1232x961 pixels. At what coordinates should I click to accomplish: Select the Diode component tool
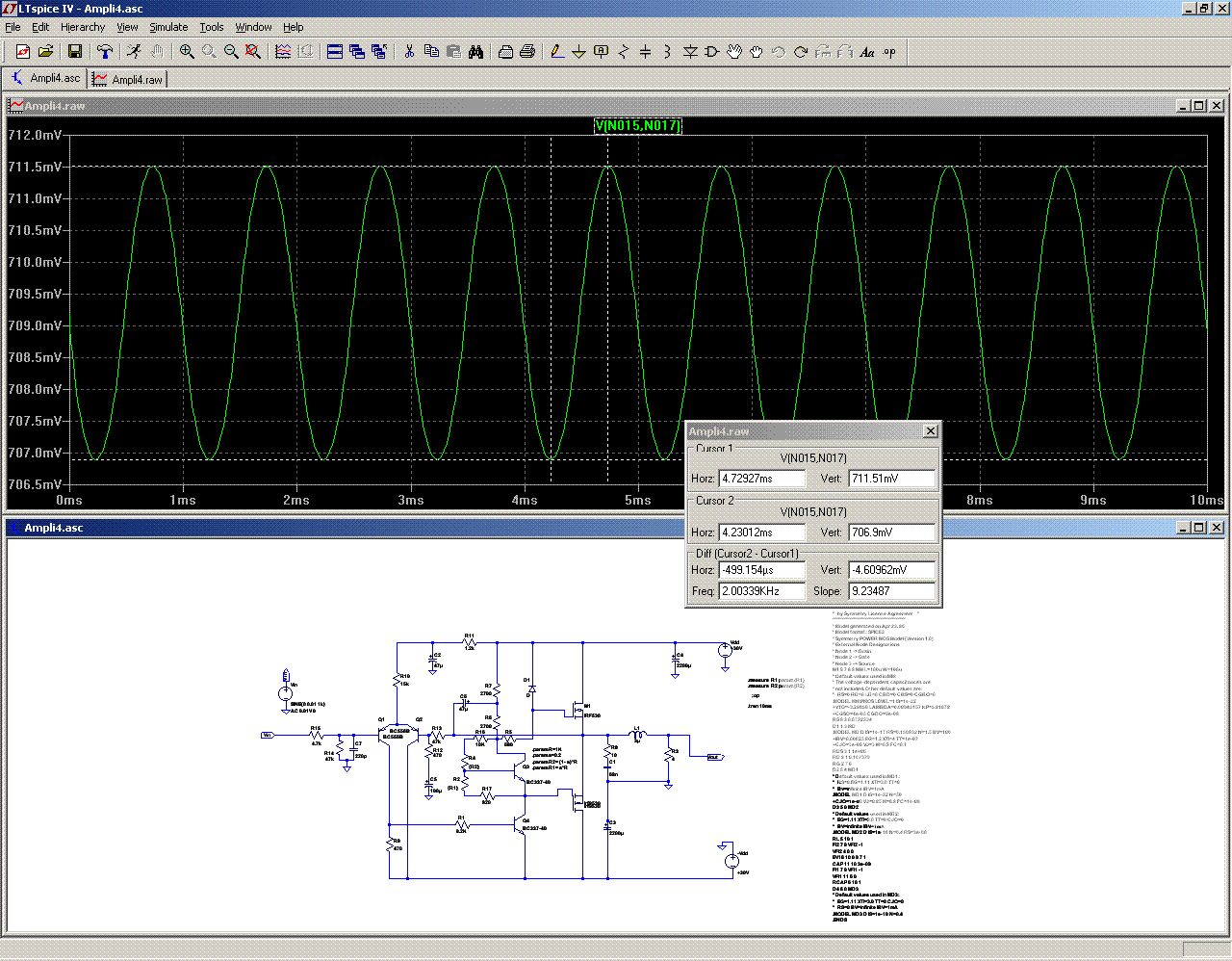pyautogui.click(x=690, y=52)
